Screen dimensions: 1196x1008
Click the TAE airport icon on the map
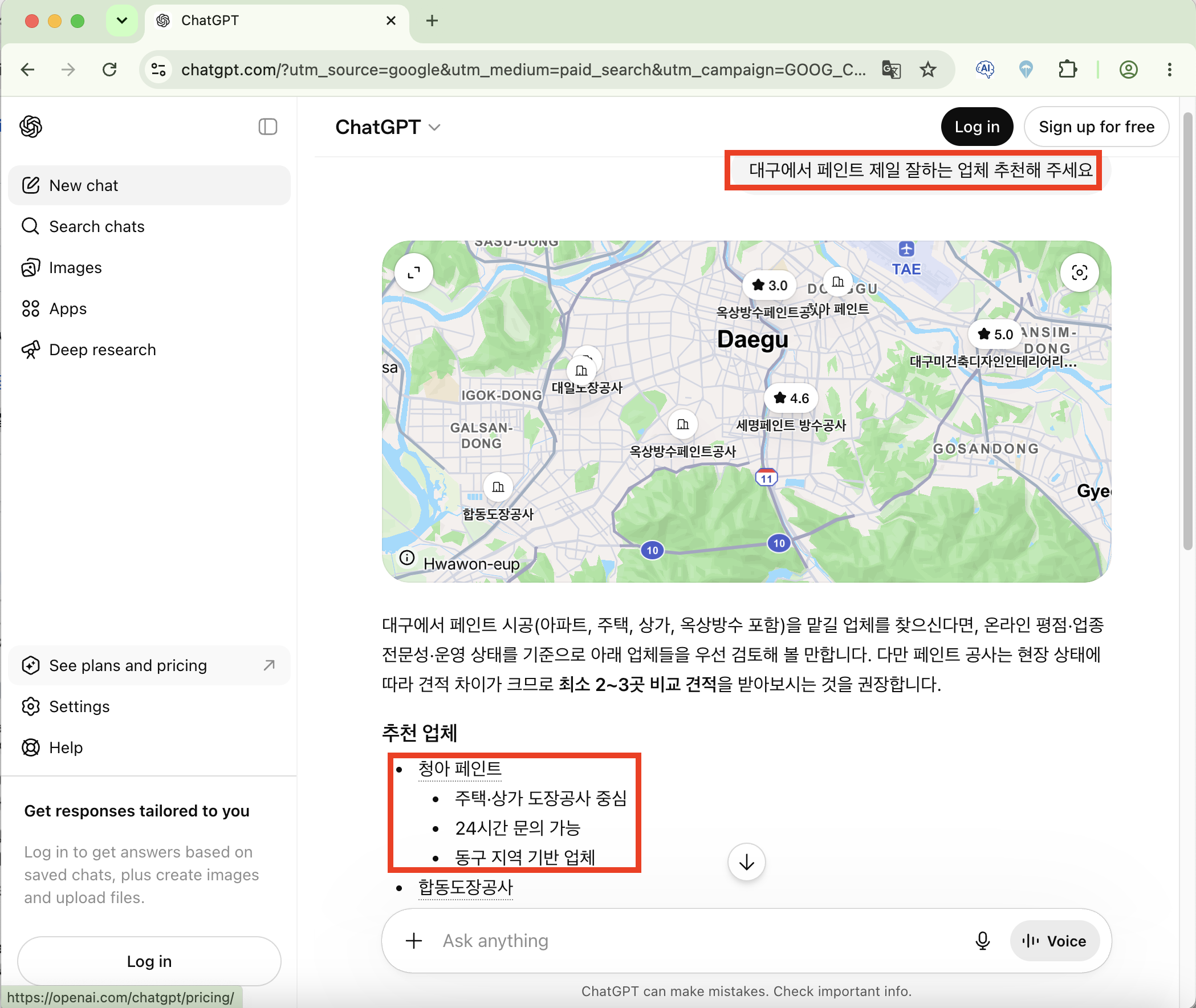coord(906,249)
